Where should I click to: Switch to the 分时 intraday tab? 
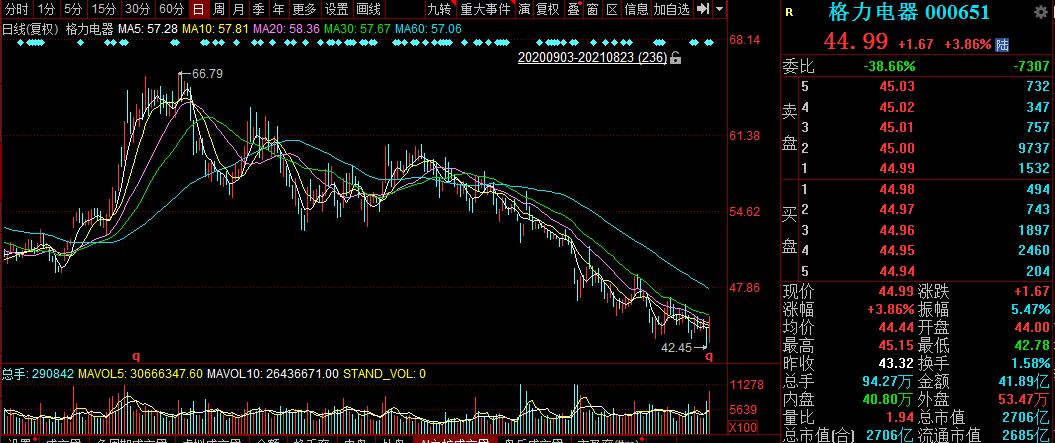[17, 9]
